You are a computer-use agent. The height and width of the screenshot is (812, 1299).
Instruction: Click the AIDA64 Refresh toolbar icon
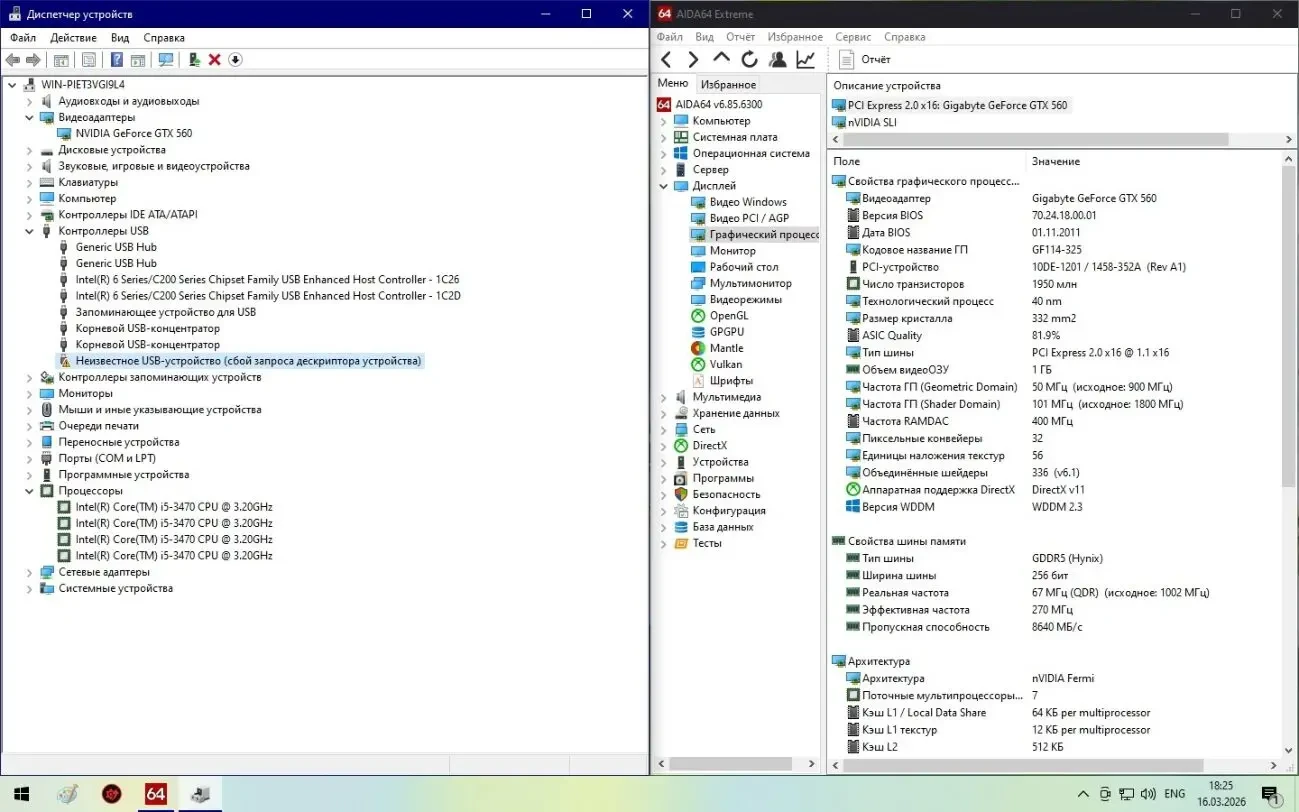coord(749,60)
